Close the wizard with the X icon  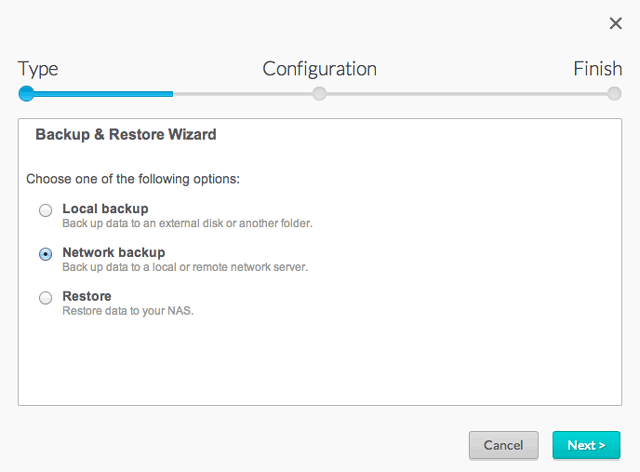(615, 23)
